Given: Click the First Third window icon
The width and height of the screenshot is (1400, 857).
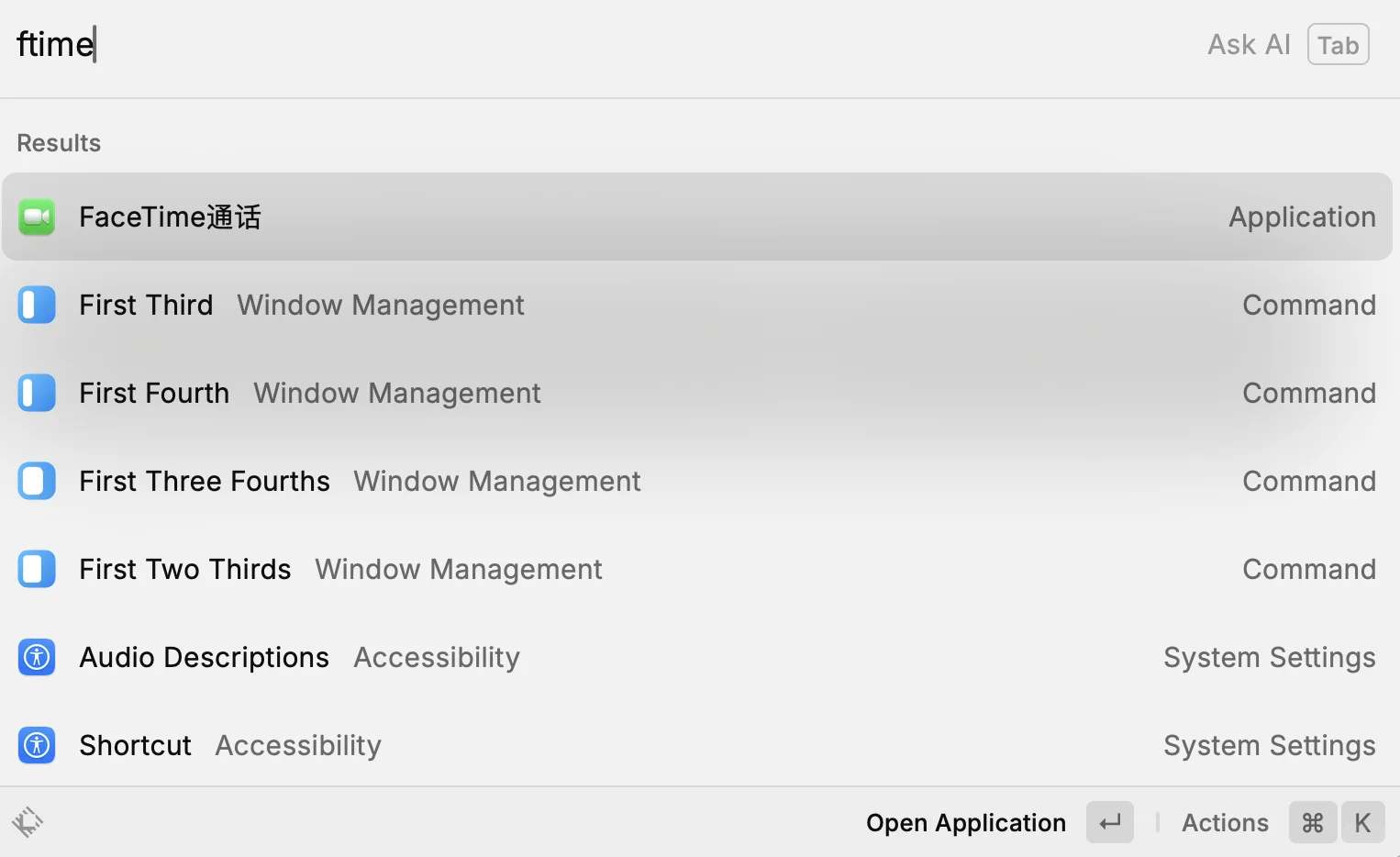Looking at the screenshot, I should pyautogui.click(x=37, y=305).
